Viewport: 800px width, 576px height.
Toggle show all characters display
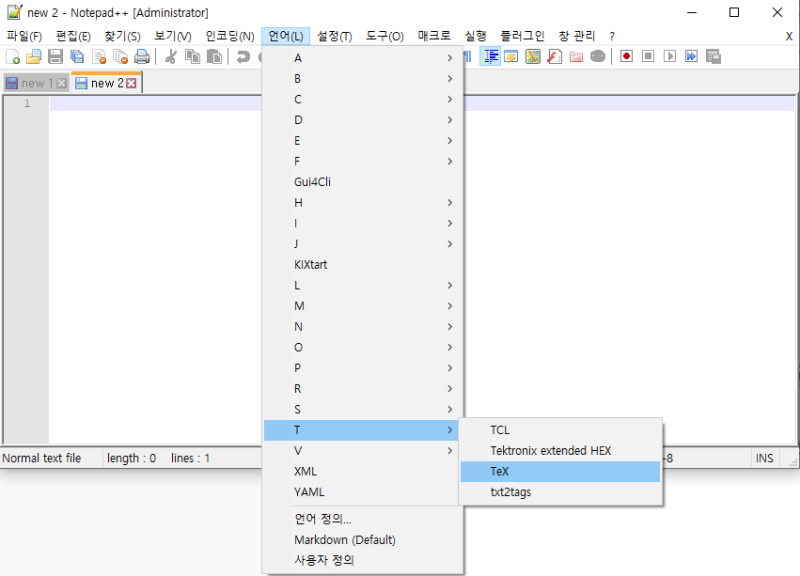pos(466,57)
